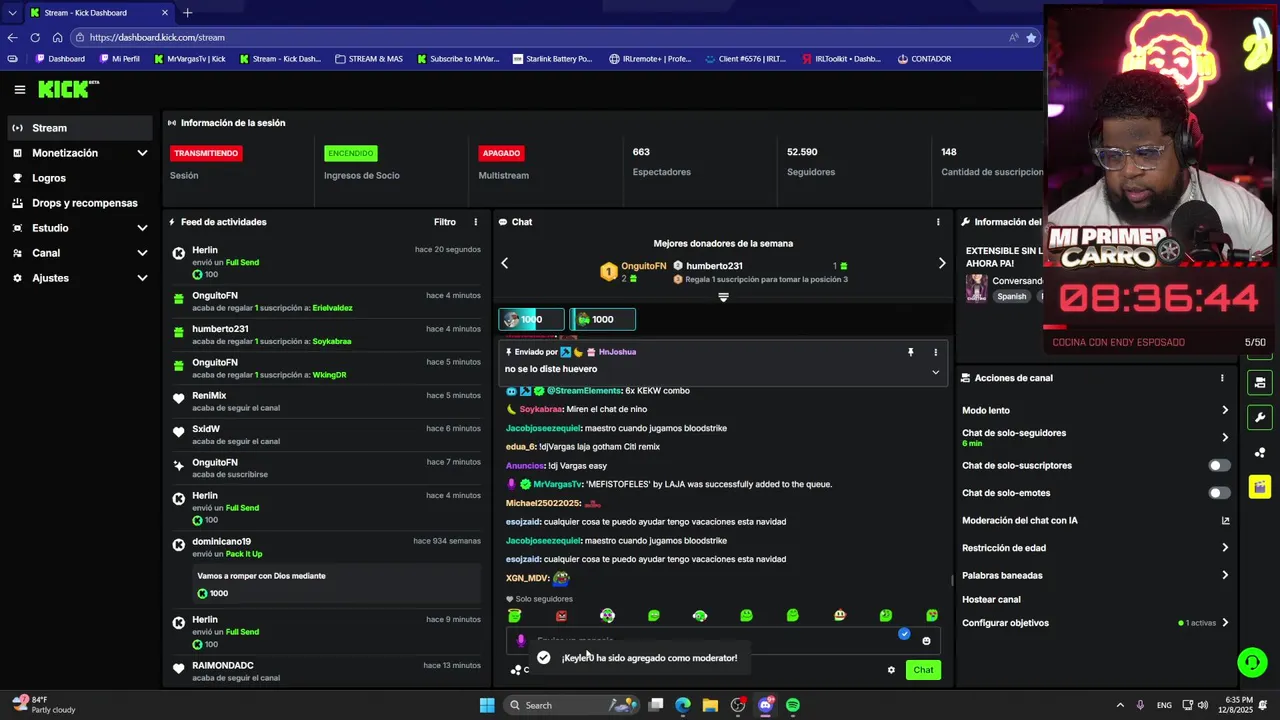
Task: Open the emoji picker in message box
Action: pos(926,641)
